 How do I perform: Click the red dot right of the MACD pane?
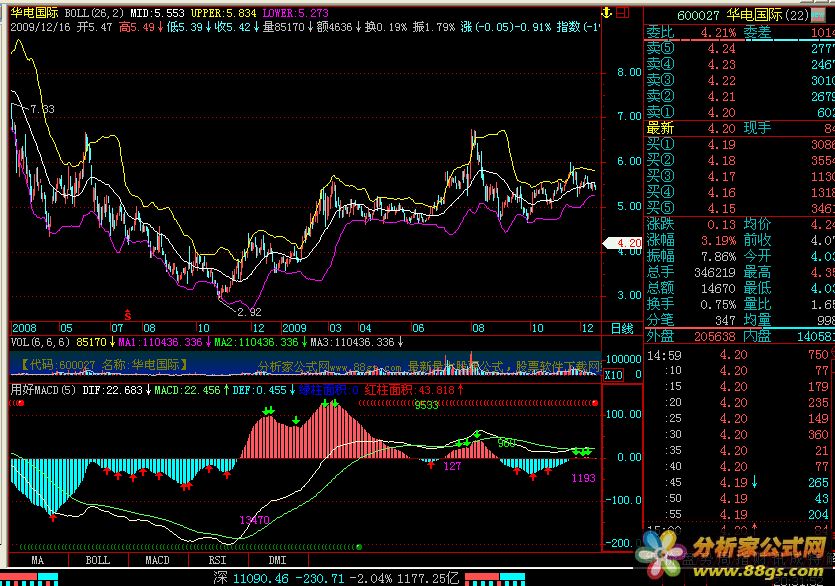click(x=595, y=403)
